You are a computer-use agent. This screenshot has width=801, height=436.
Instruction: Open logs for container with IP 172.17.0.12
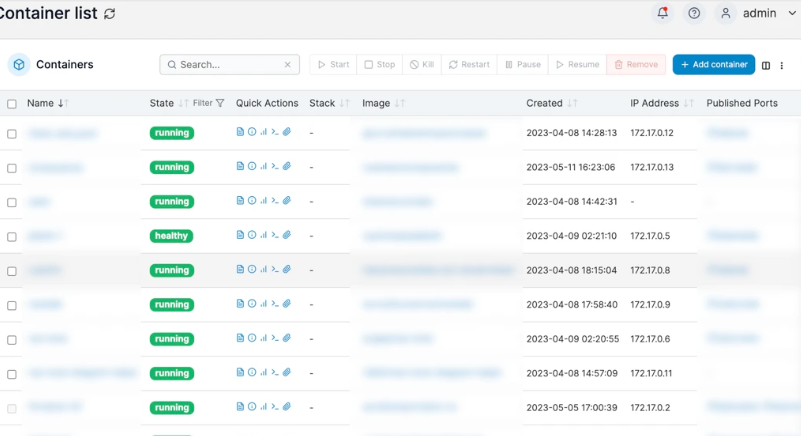click(240, 132)
